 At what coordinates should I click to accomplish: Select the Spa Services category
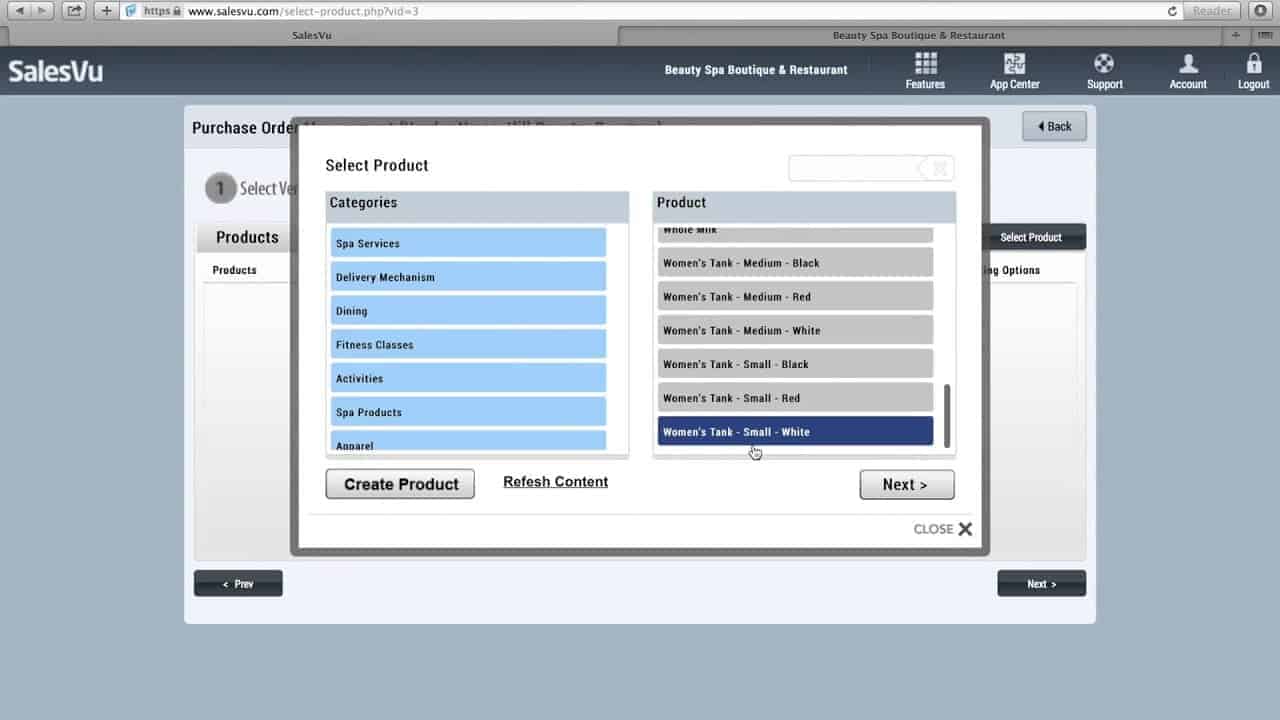point(468,243)
